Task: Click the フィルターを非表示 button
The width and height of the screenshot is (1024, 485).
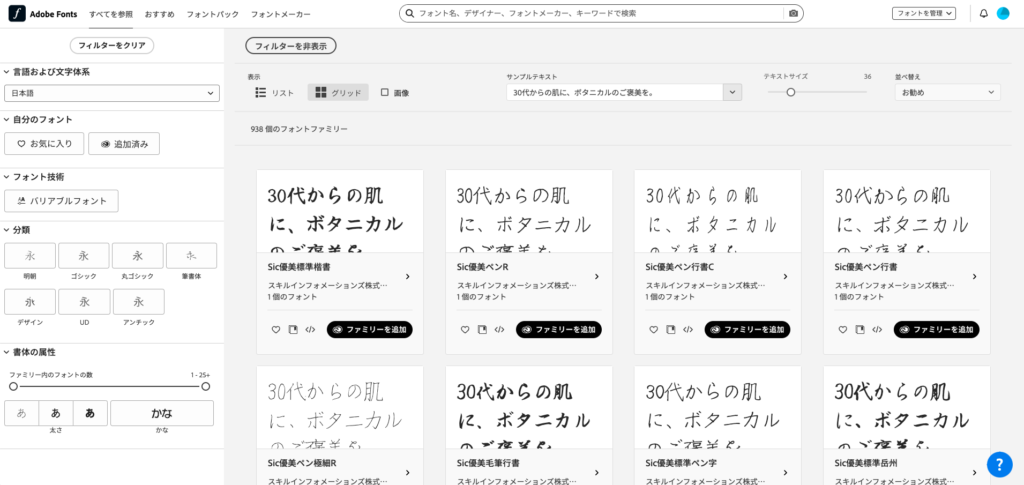Action: (291, 46)
